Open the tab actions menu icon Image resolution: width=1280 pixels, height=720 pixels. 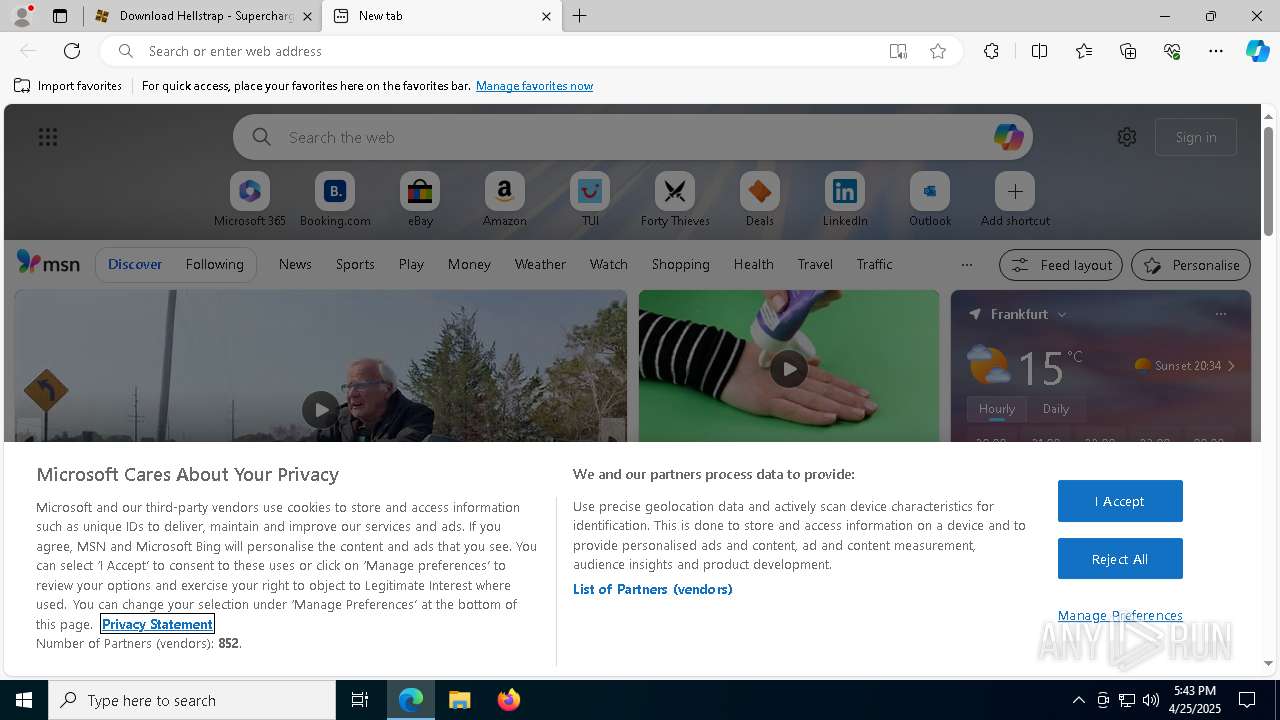[x=60, y=16]
